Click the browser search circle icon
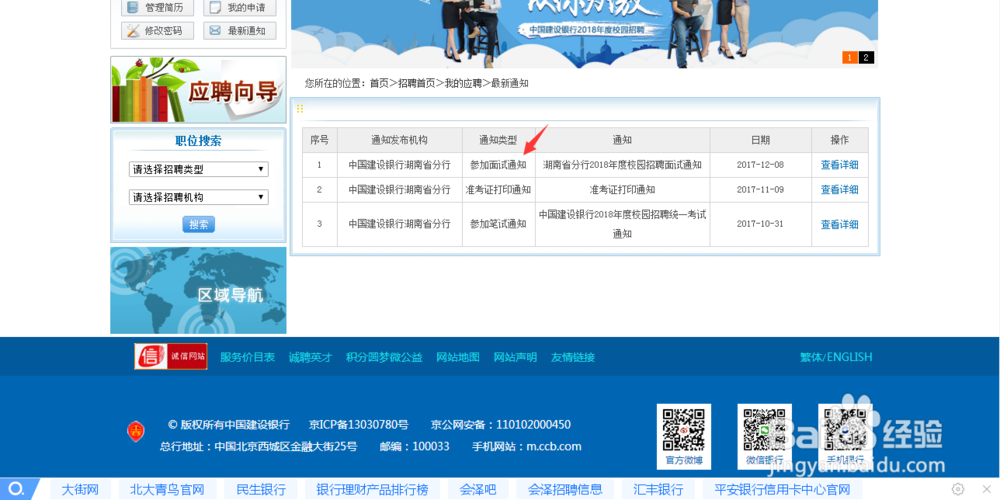 pyautogui.click(x=16, y=489)
